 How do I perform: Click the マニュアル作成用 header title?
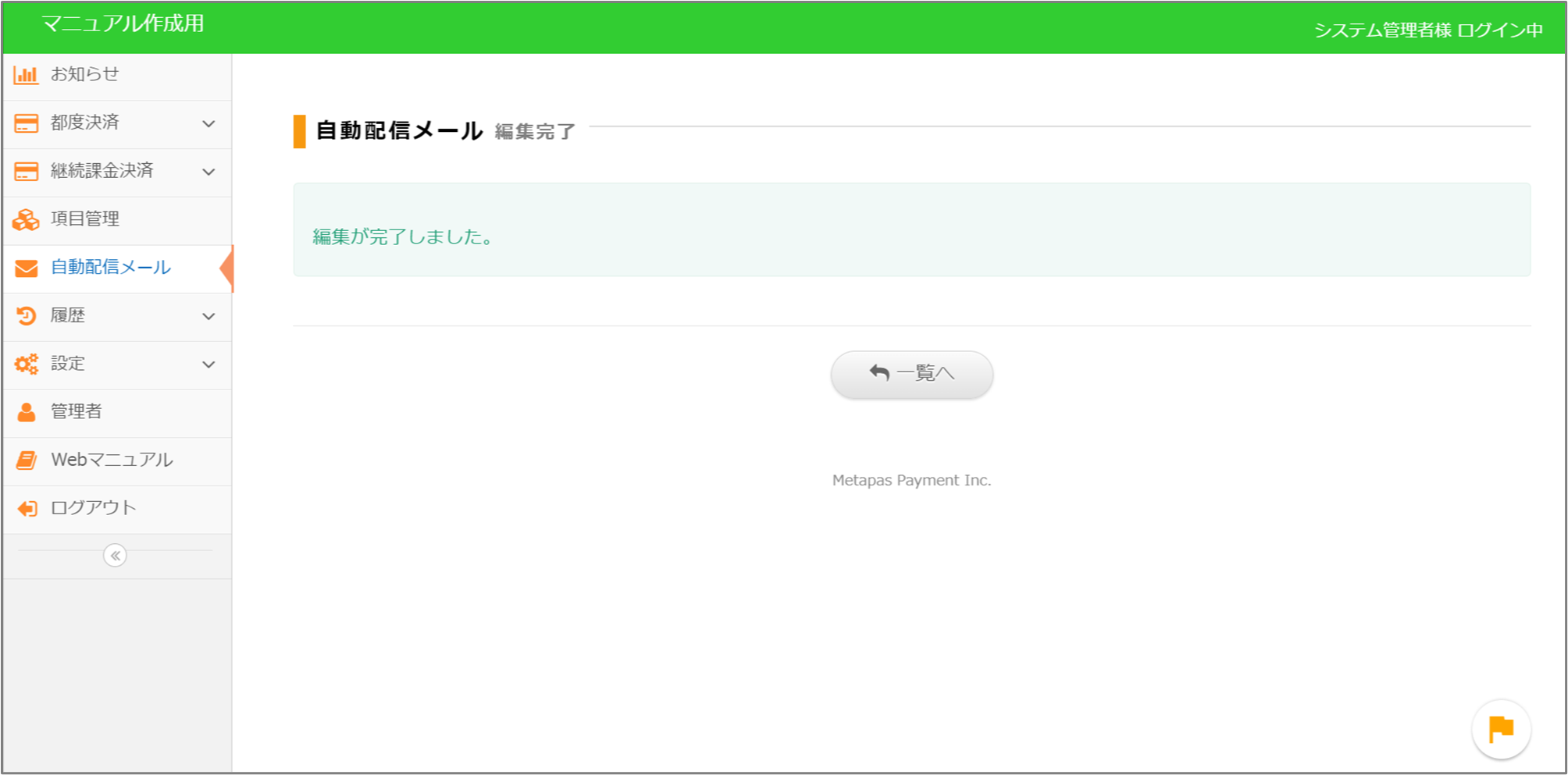click(123, 24)
